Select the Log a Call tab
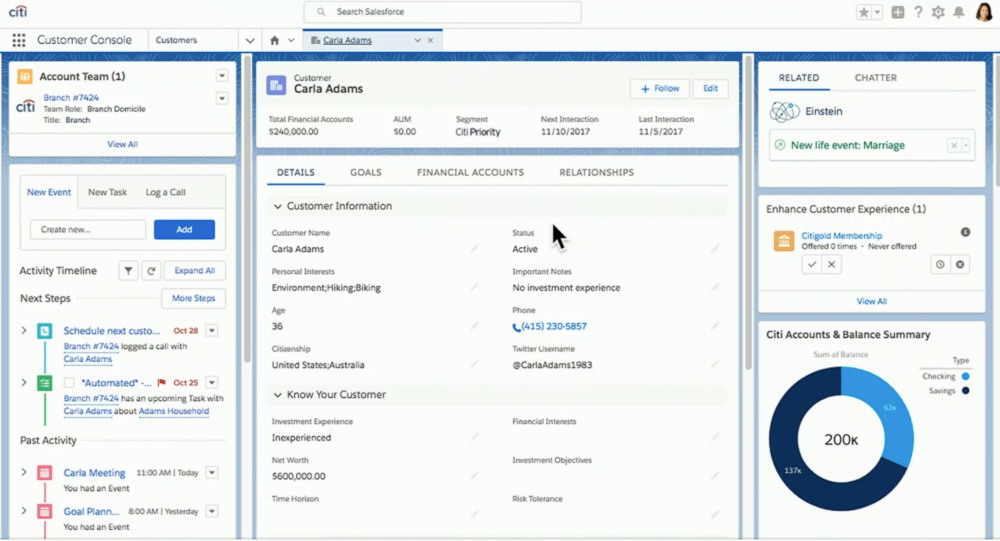Image resolution: width=1000 pixels, height=541 pixels. (x=165, y=192)
